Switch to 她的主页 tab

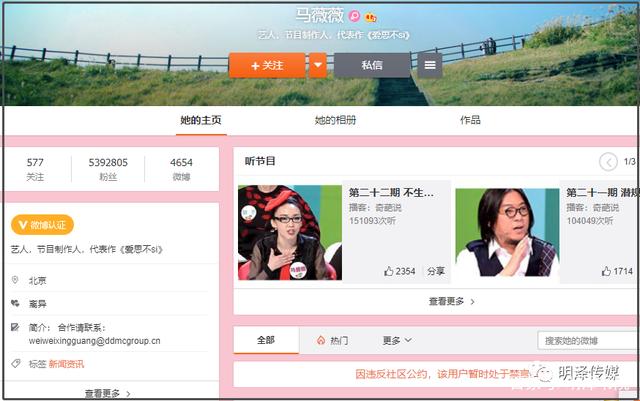pyautogui.click(x=201, y=120)
